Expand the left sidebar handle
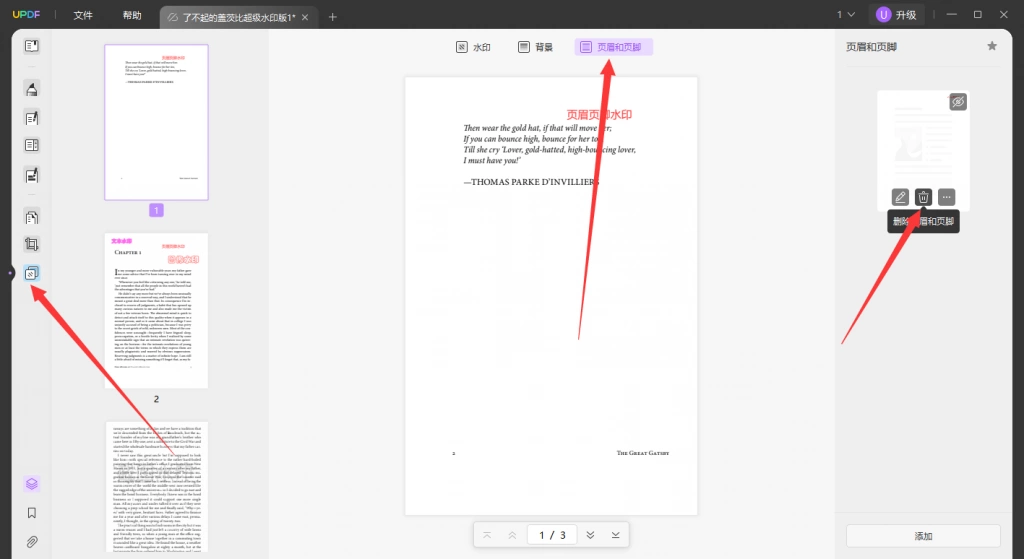Viewport: 1024px width, 559px height. [x=10, y=273]
